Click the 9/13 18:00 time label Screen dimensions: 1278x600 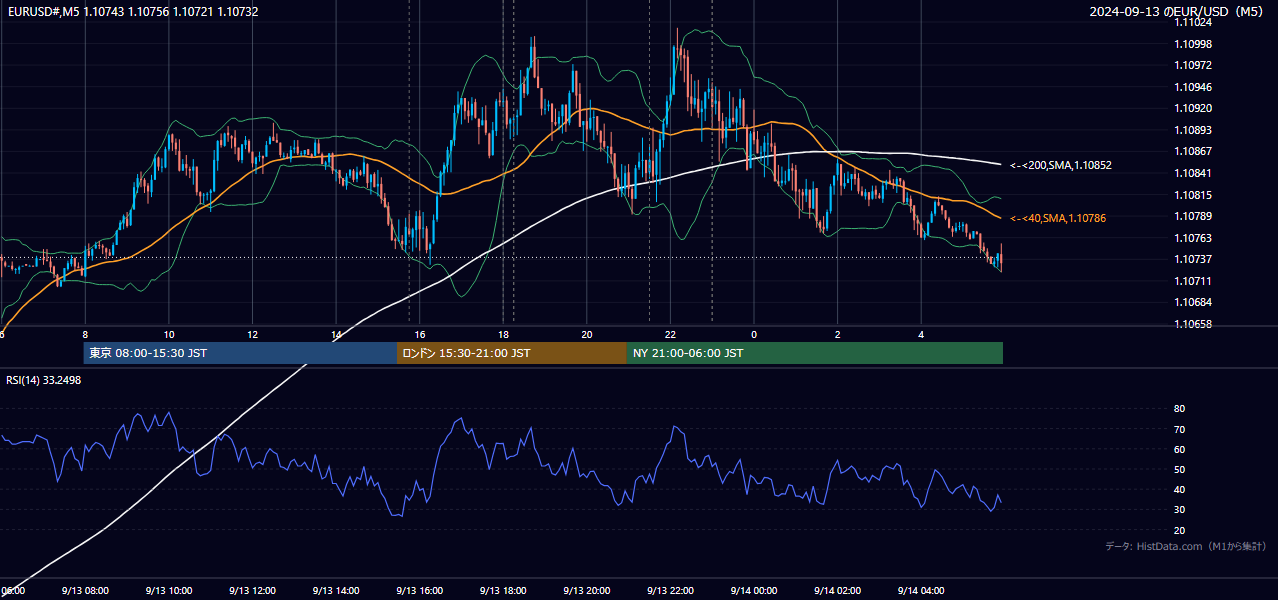(503, 591)
